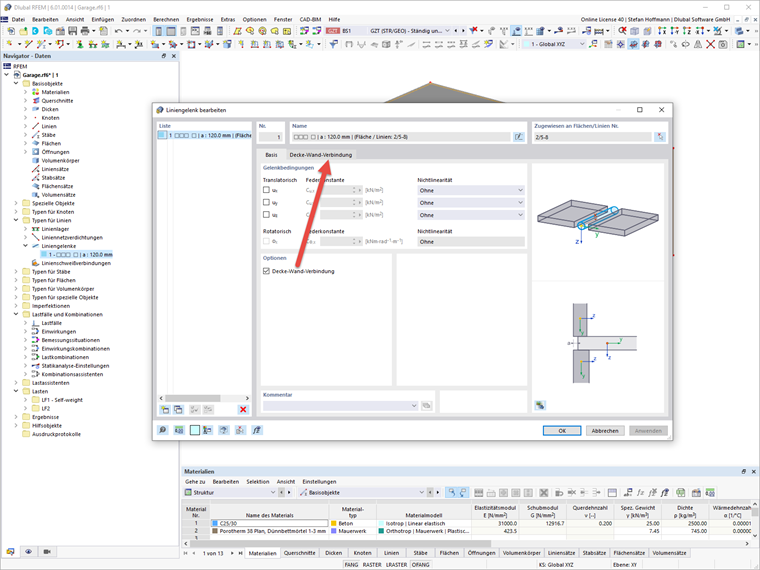Click the pick-in-graphic icon beside assigned lines field
760x570 pixels.
click(x=660, y=137)
